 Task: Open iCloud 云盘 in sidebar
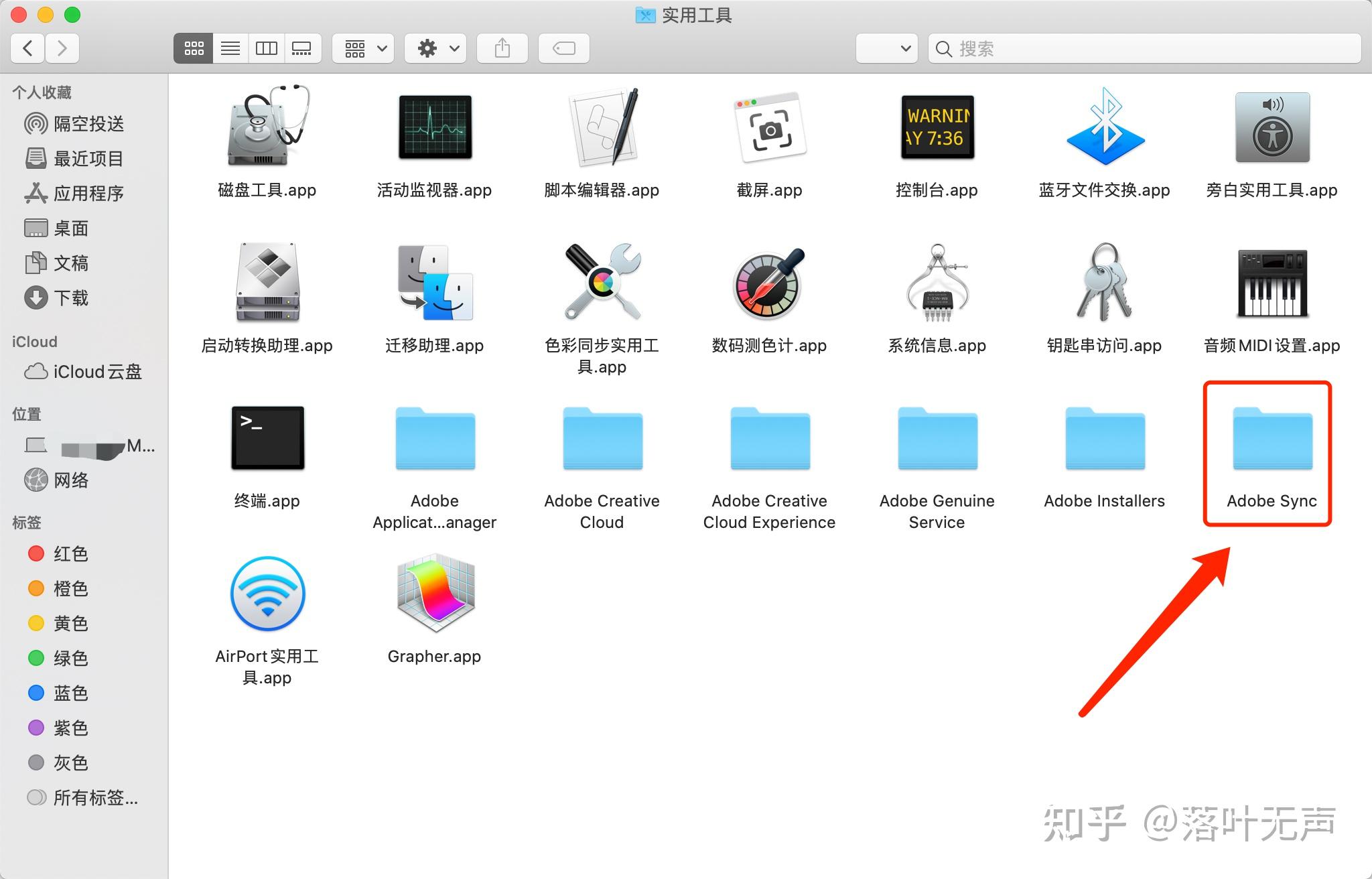click(x=84, y=372)
